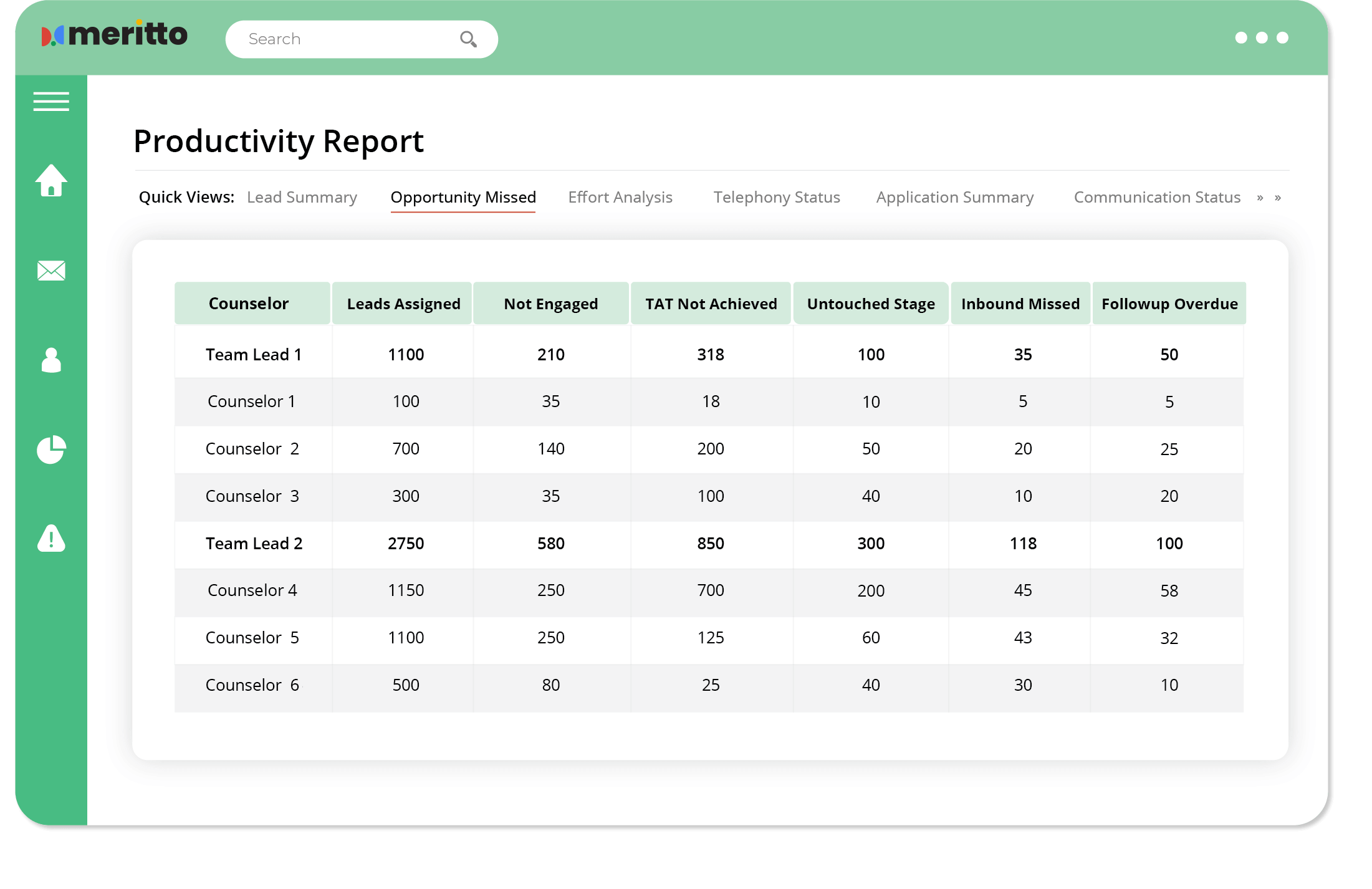Select Communication Status quick view
The height and width of the screenshot is (889, 1372).
point(1157,198)
